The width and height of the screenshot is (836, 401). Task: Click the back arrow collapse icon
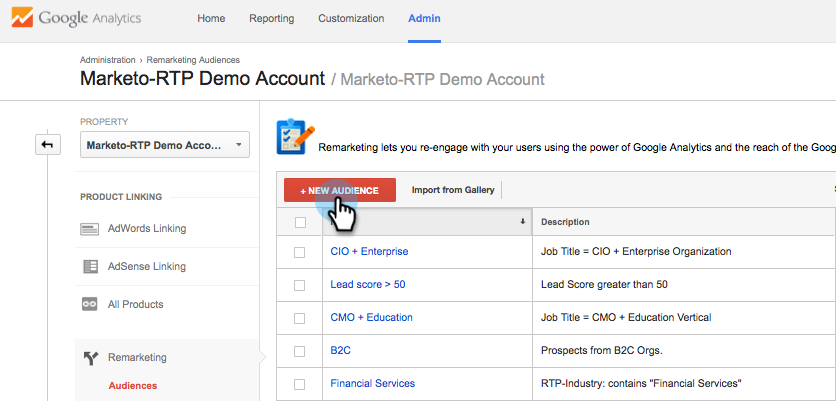click(x=47, y=146)
